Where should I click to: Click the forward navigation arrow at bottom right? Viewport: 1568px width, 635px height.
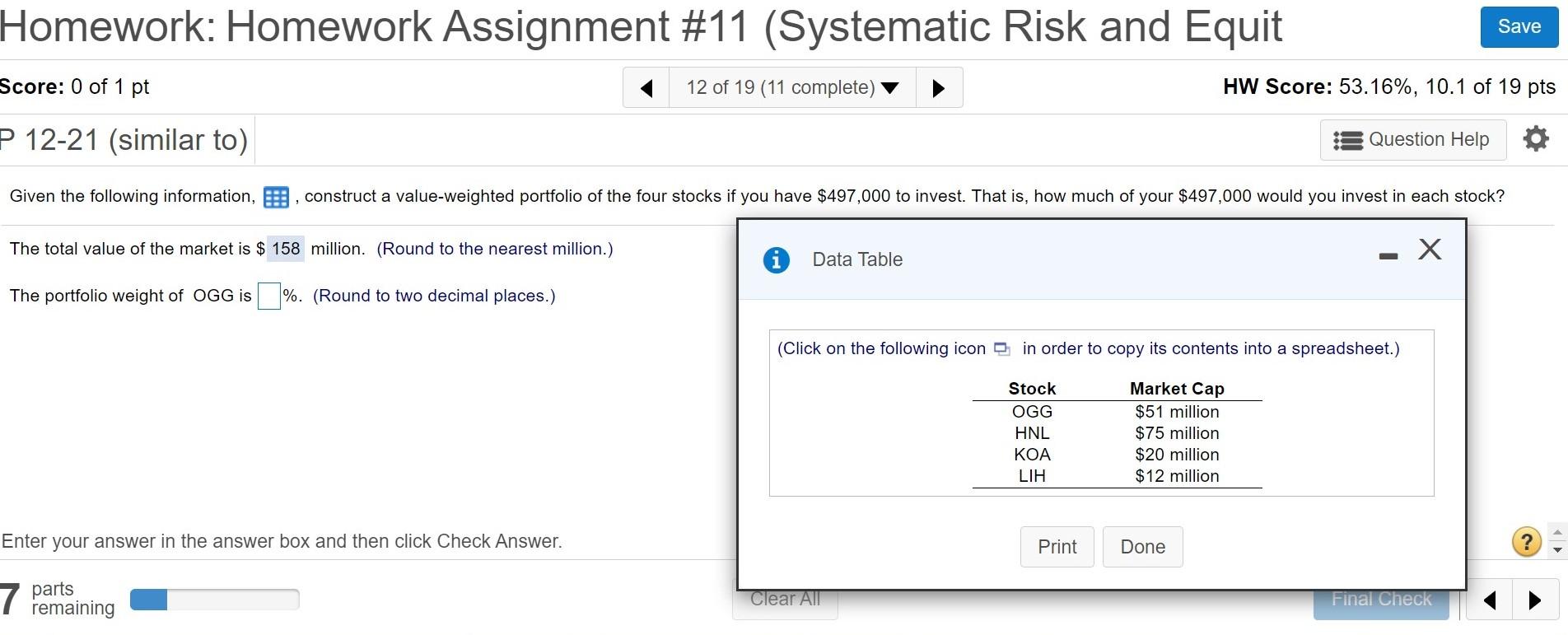pyautogui.click(x=1533, y=600)
